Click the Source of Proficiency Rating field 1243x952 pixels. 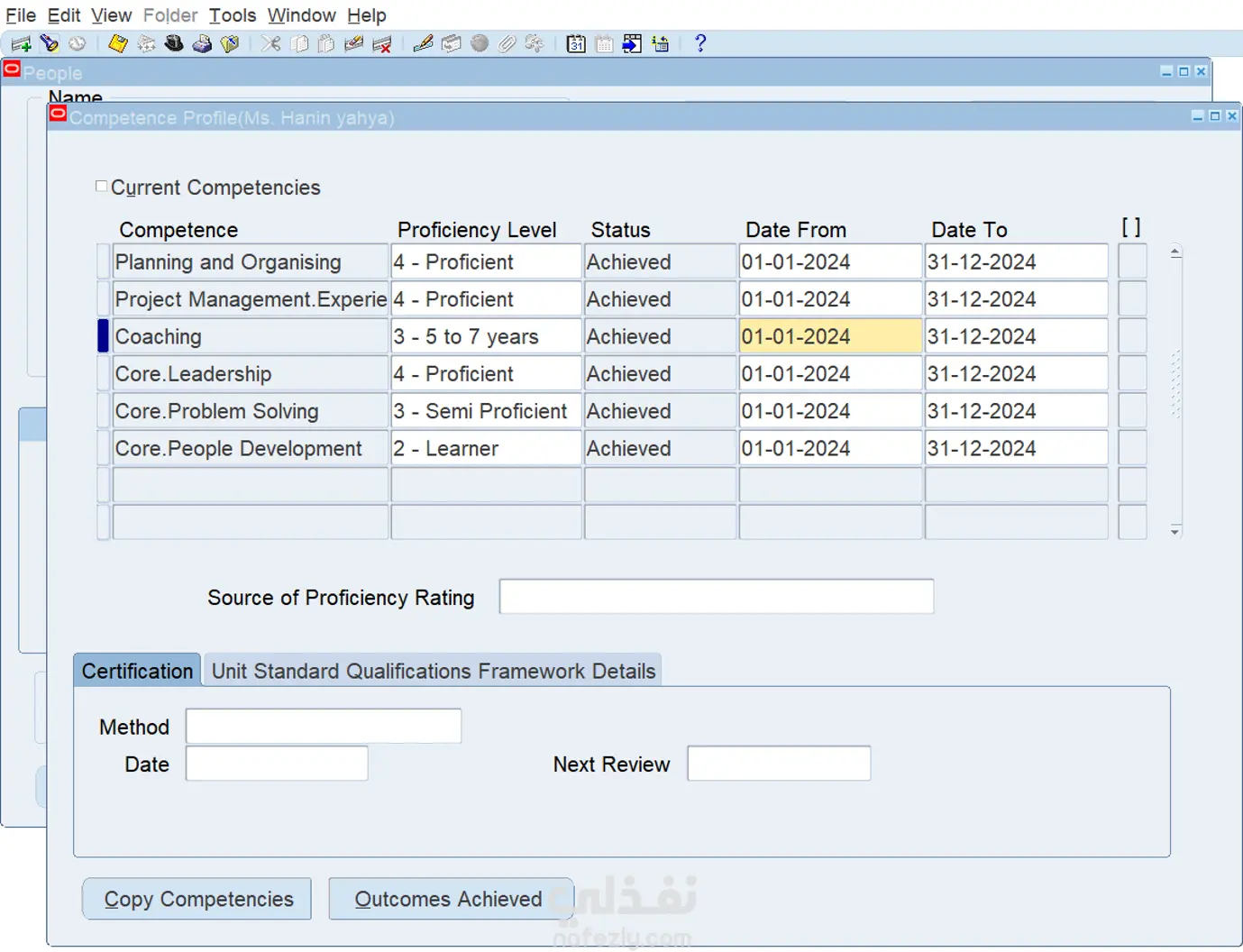[x=716, y=597]
